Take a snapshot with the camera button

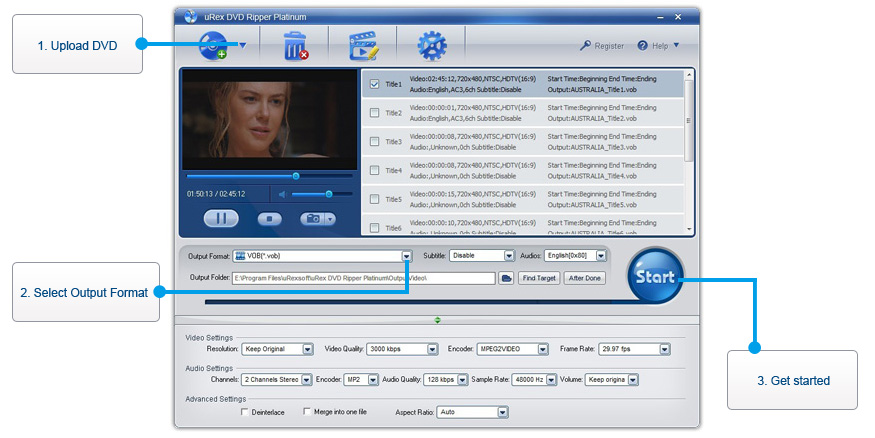point(313,218)
